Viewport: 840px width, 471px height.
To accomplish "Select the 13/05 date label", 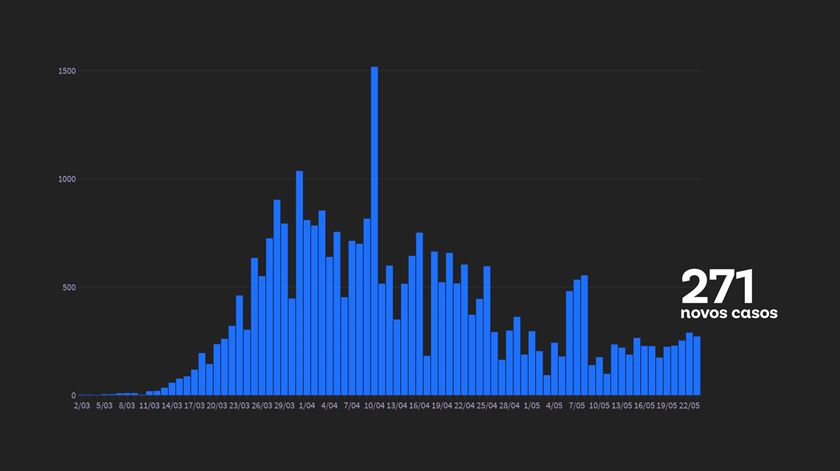I will pyautogui.click(x=622, y=406).
